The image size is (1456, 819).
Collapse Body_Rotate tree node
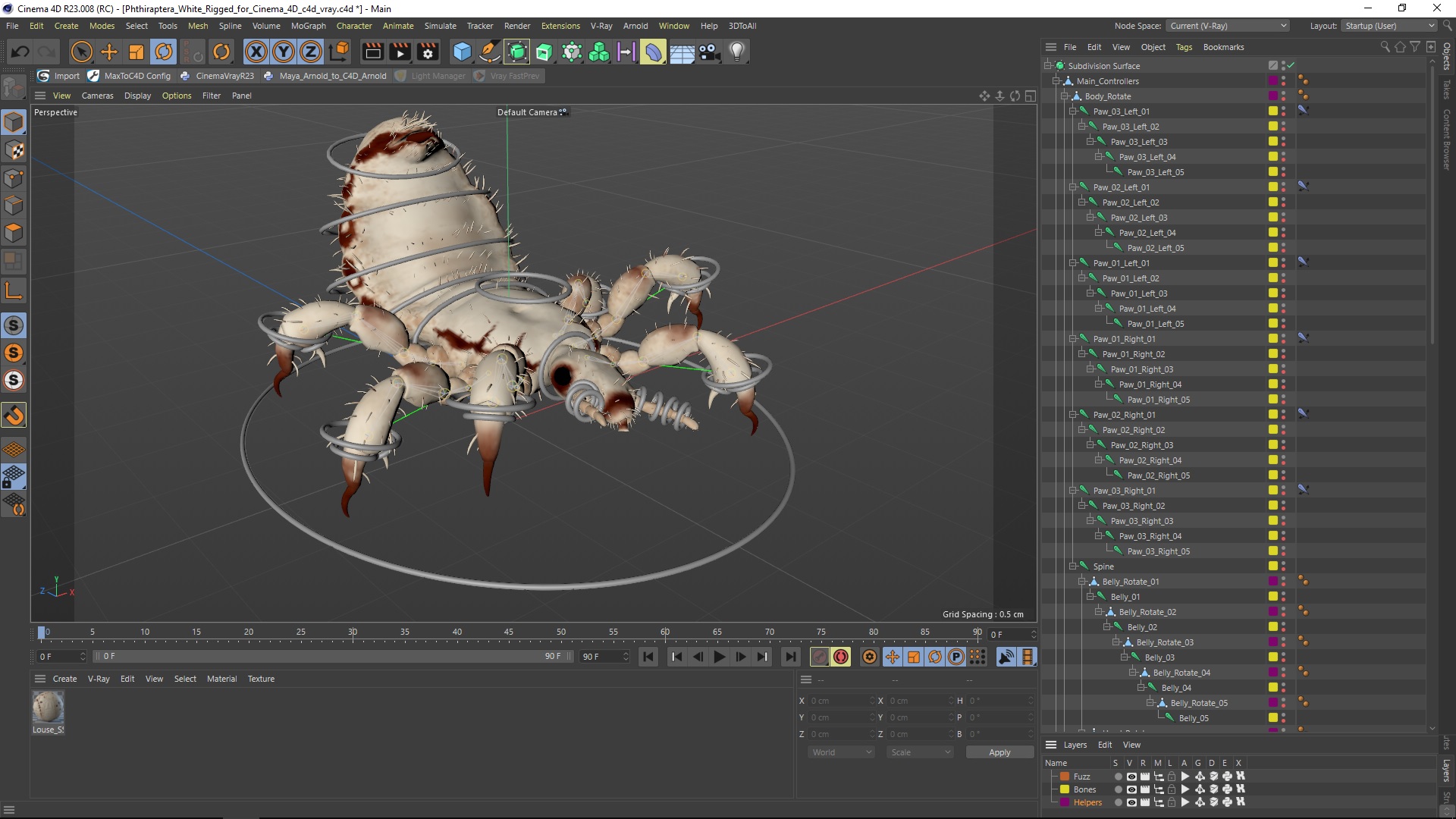(x=1064, y=96)
